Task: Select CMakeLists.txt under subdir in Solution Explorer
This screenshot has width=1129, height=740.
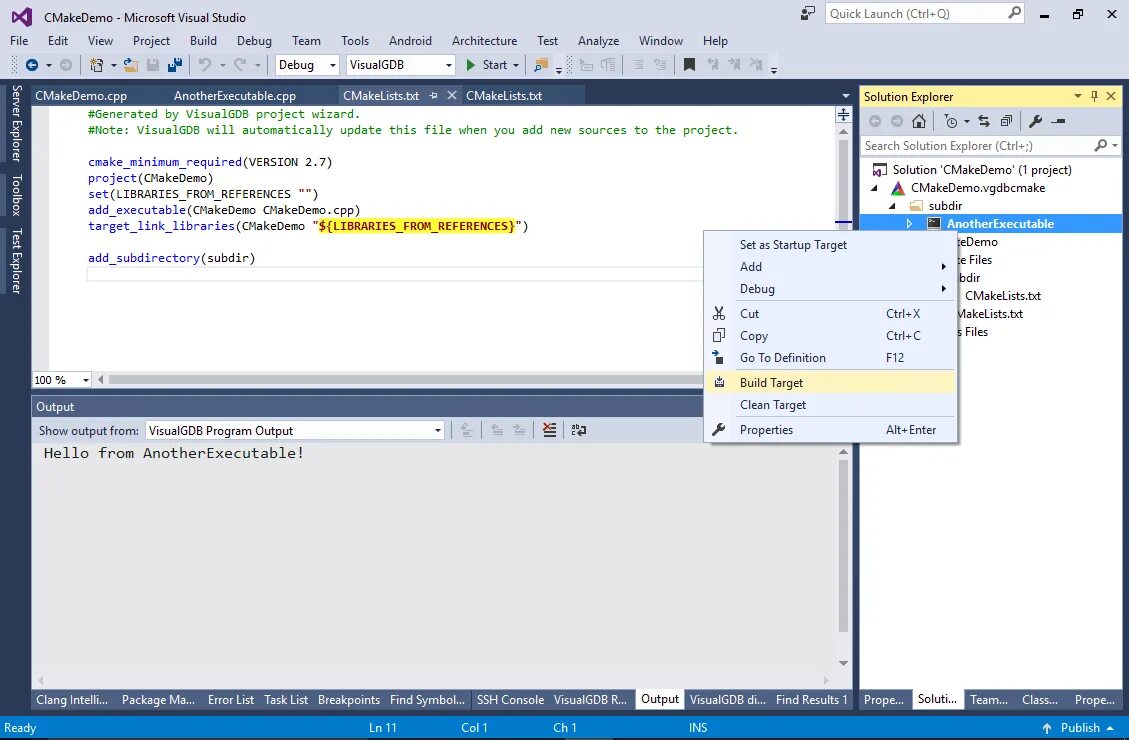Action: [x=1002, y=296]
